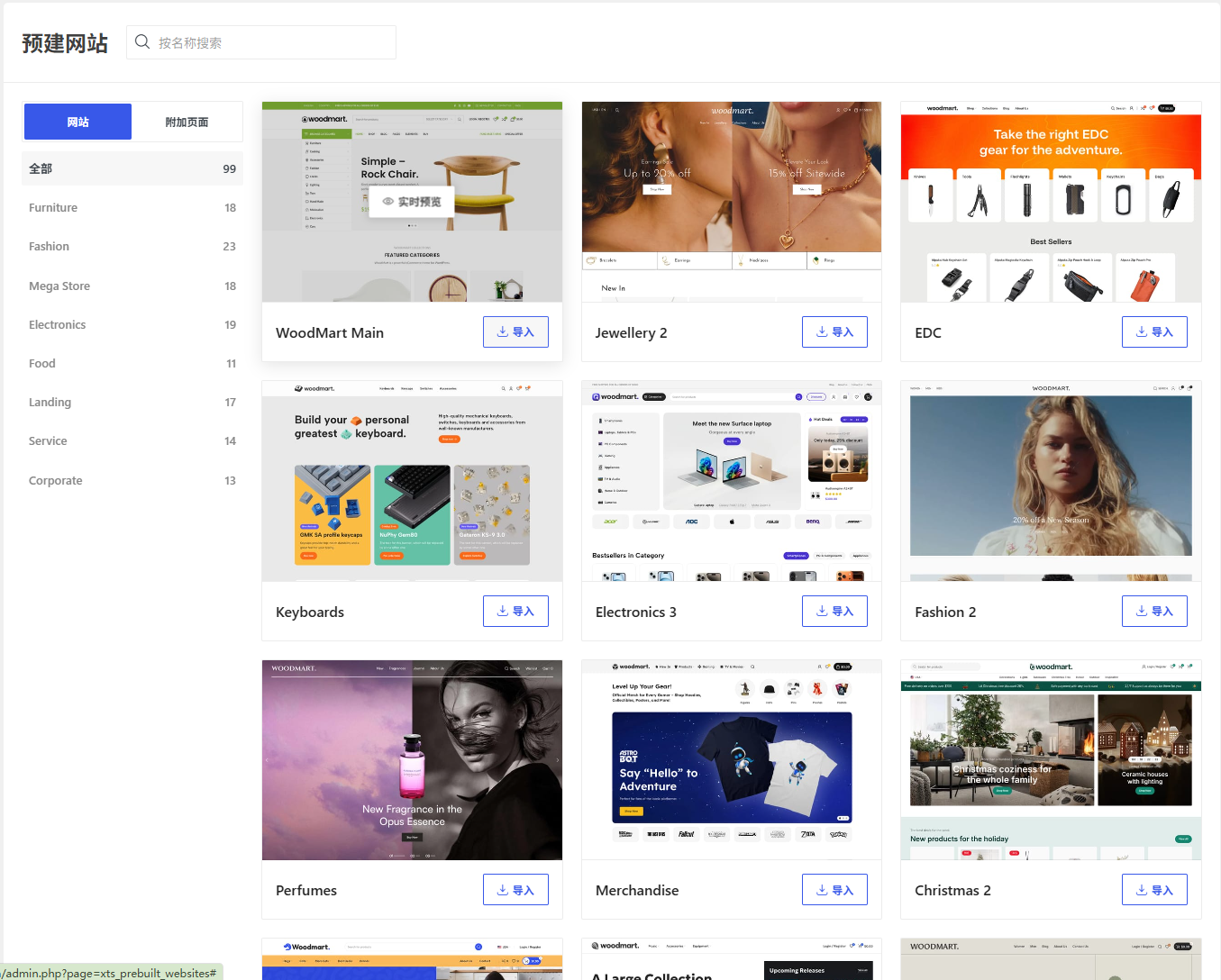Select the Landing category

[132, 403]
